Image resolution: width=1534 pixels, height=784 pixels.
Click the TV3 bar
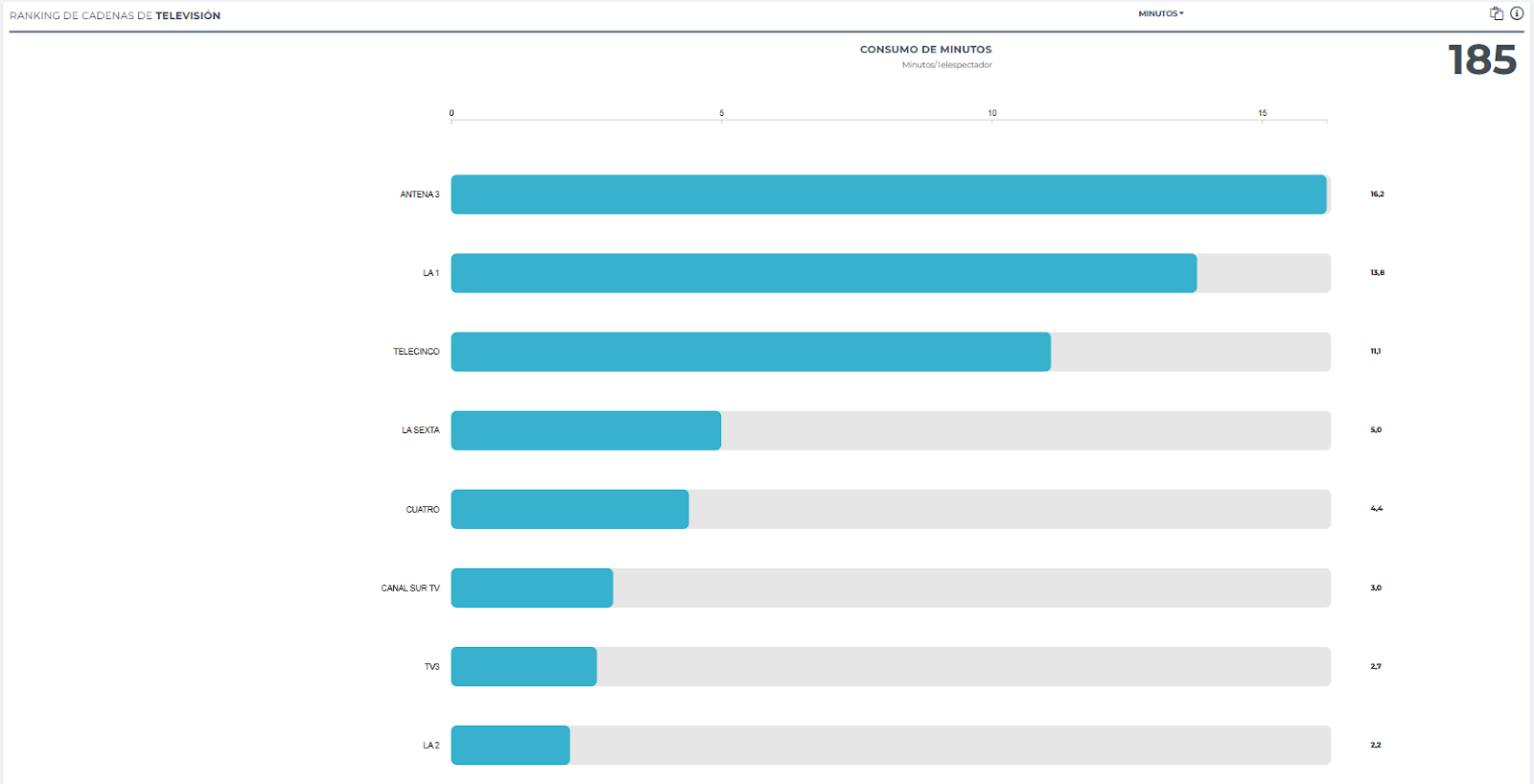point(523,666)
